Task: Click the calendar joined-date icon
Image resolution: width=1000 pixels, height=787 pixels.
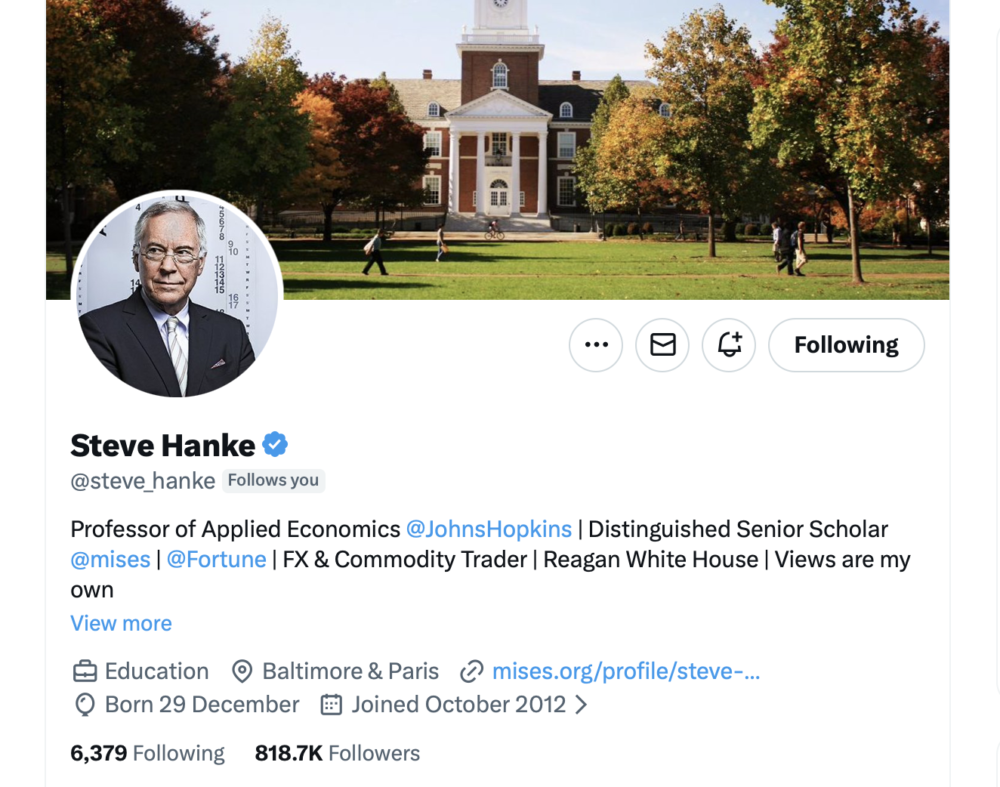Action: point(331,705)
